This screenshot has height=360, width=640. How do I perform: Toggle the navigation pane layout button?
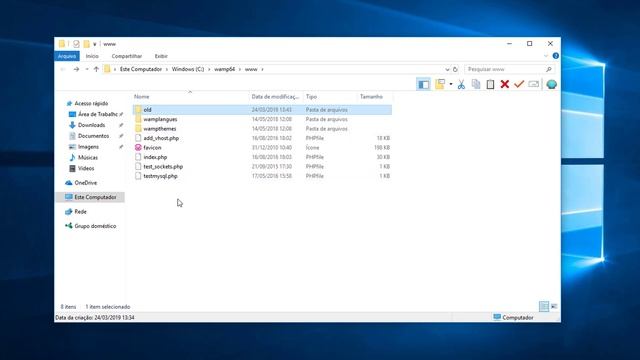click(x=423, y=84)
